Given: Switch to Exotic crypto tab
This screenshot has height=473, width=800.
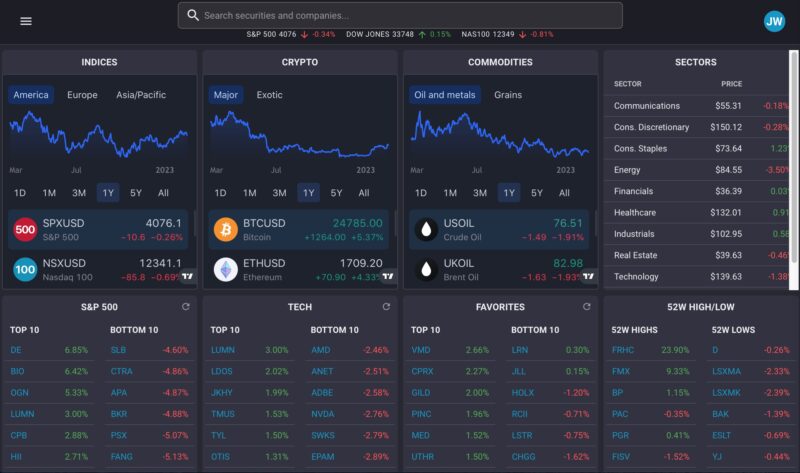Looking at the screenshot, I should 269,95.
